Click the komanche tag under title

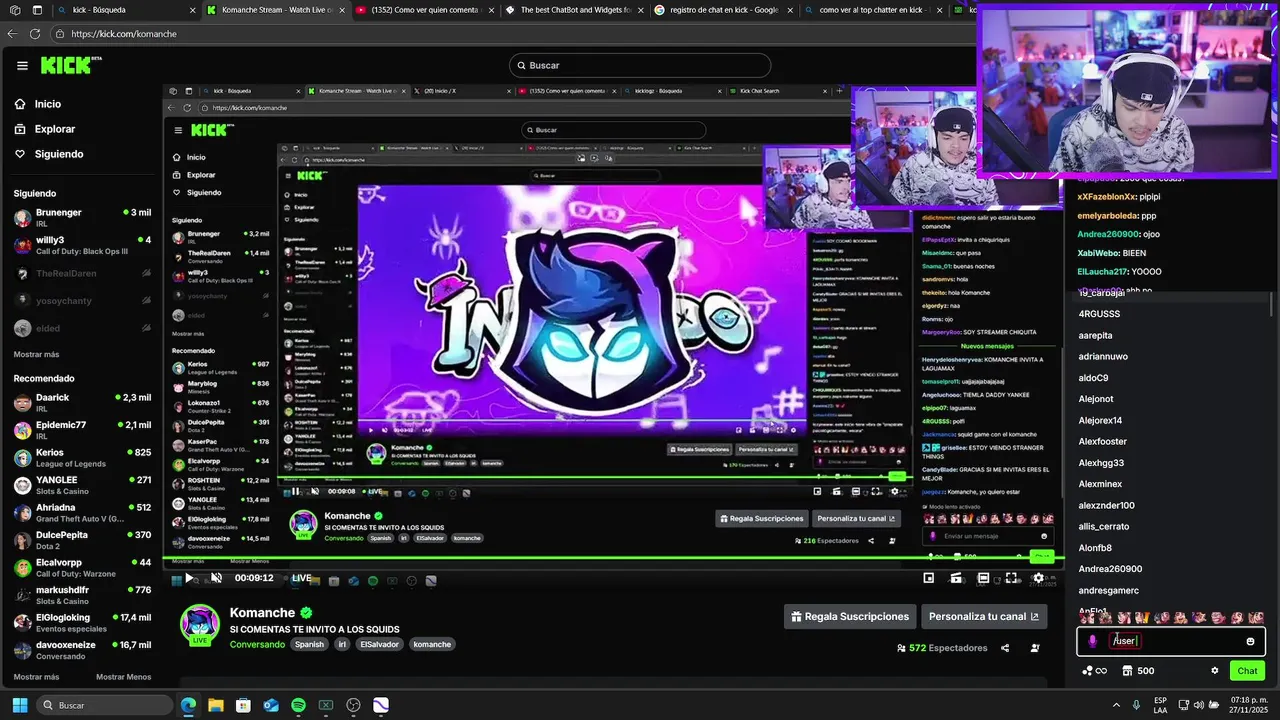432,645
